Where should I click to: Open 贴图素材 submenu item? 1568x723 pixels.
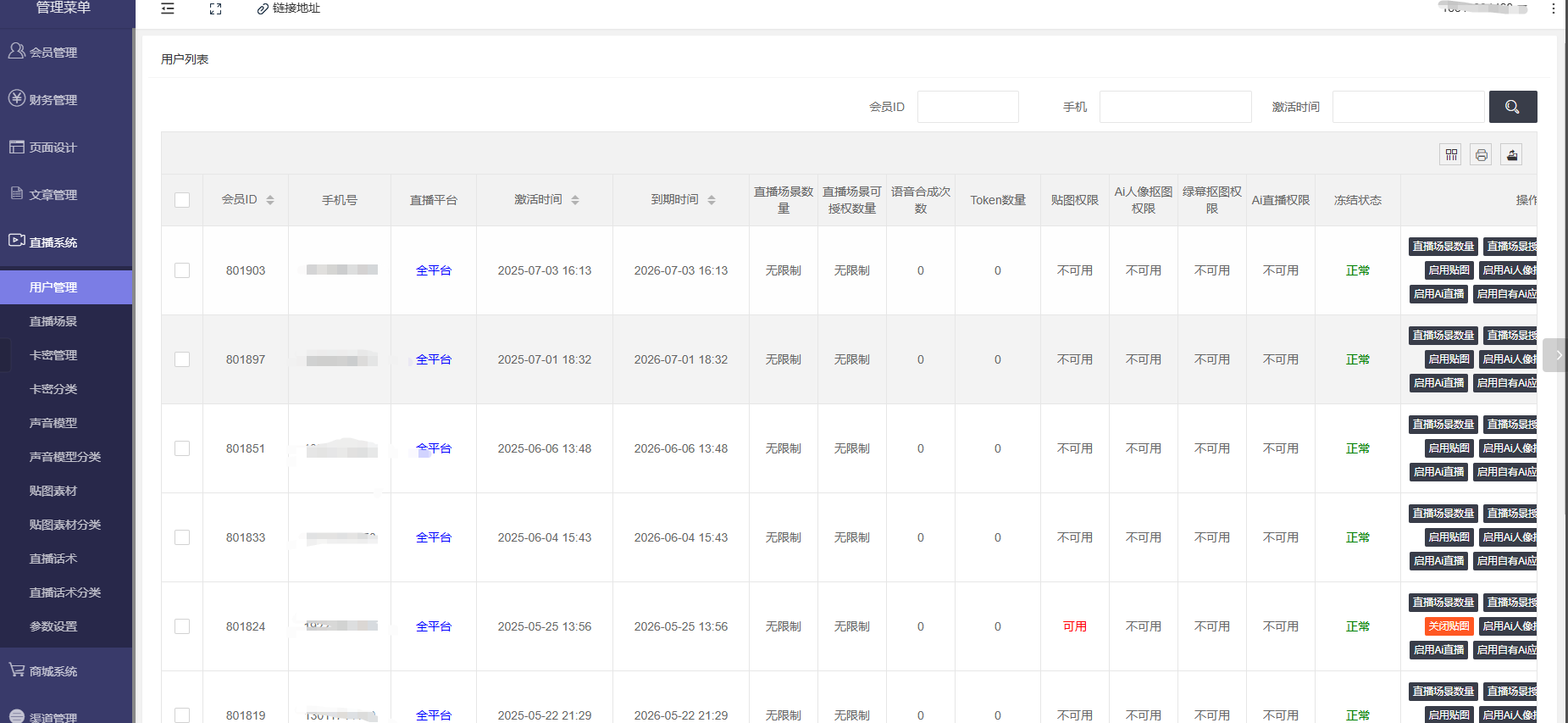[66, 491]
